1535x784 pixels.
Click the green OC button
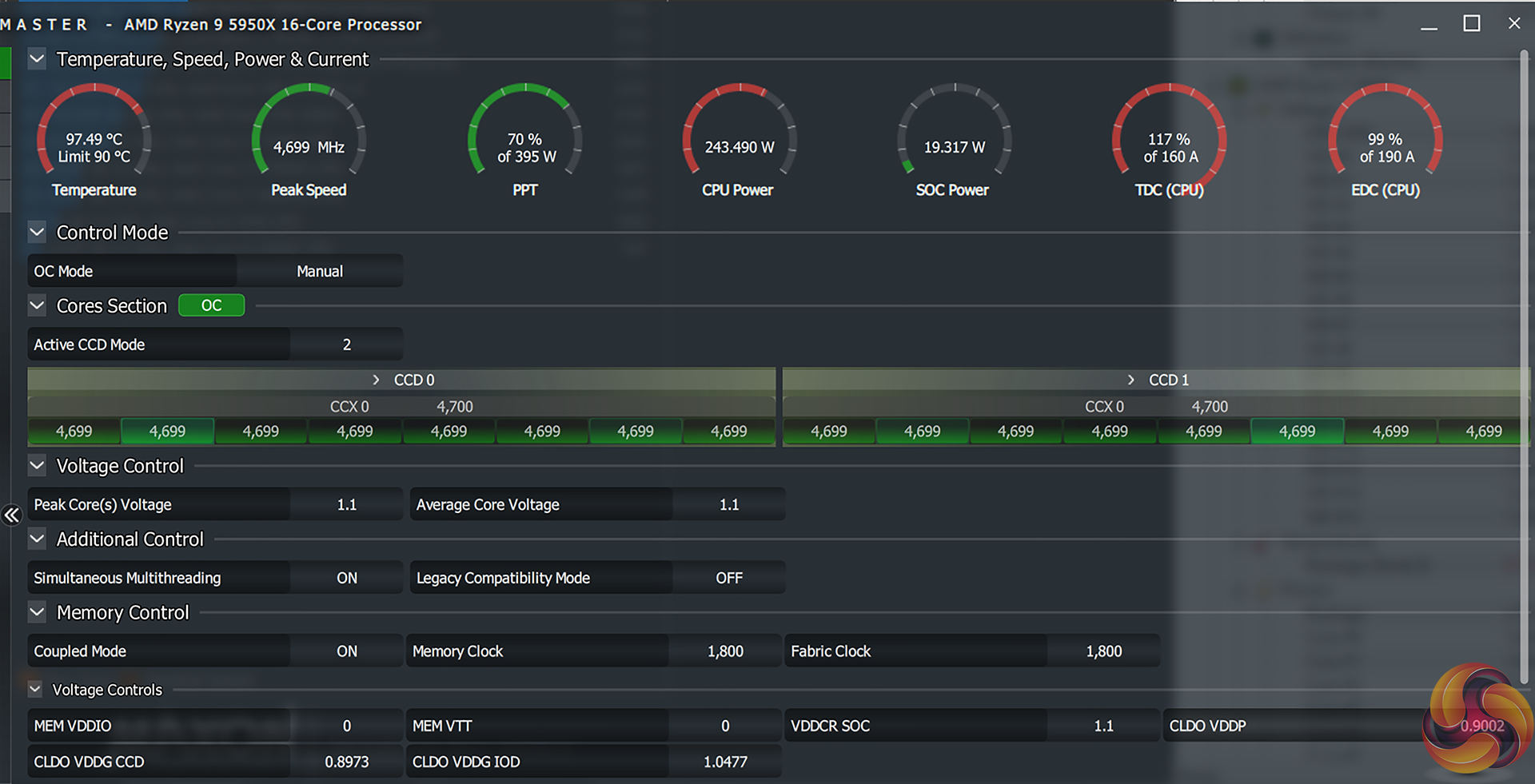click(x=211, y=305)
